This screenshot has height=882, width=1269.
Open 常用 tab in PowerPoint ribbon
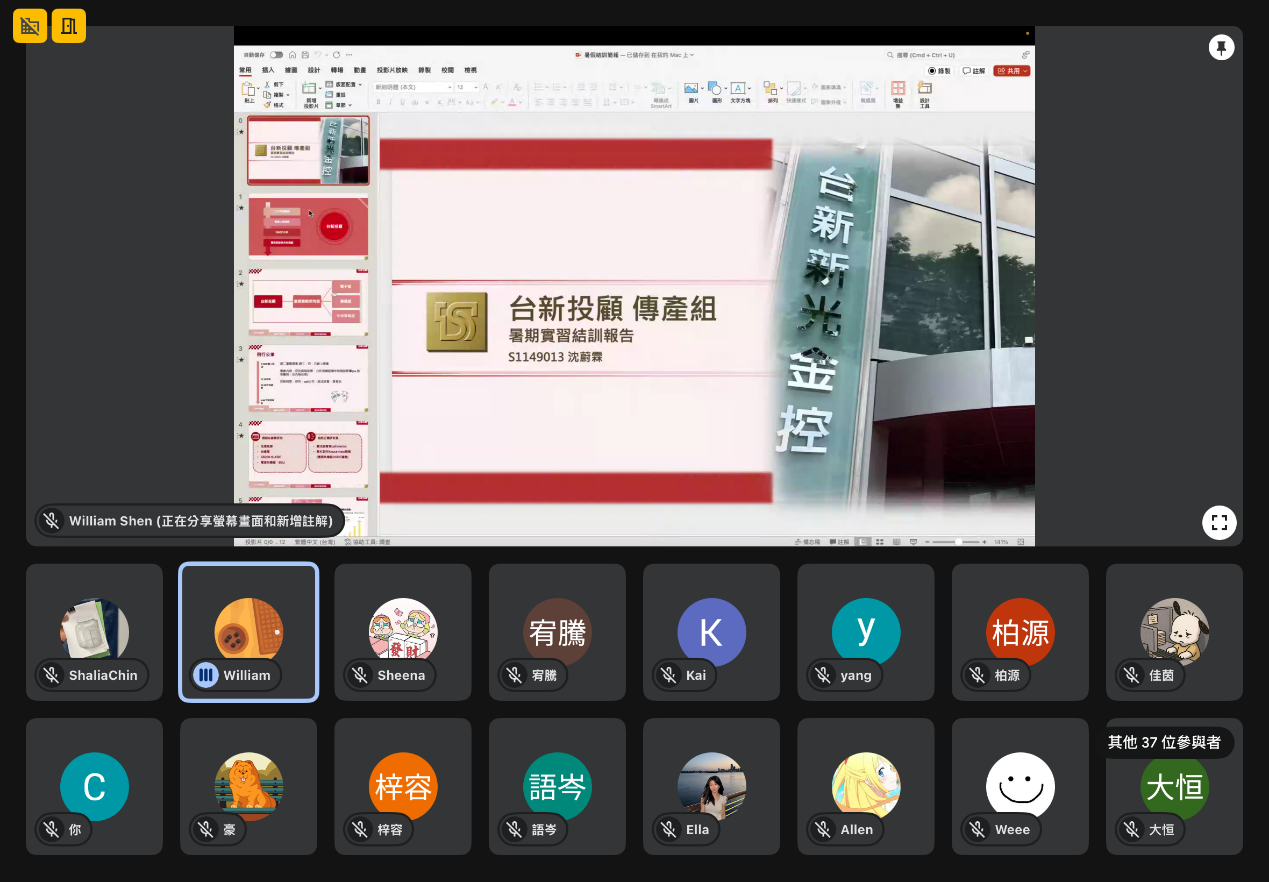[245, 70]
